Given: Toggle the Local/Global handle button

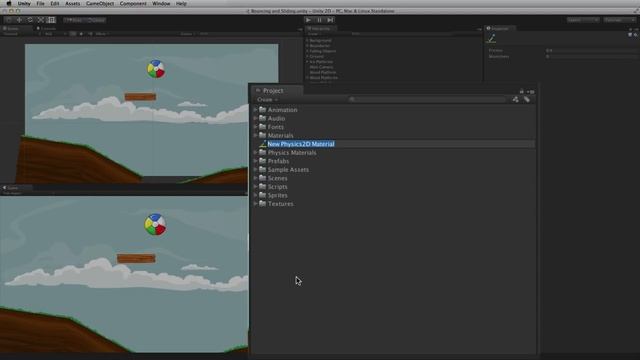Looking at the screenshot, I should (x=96, y=20).
